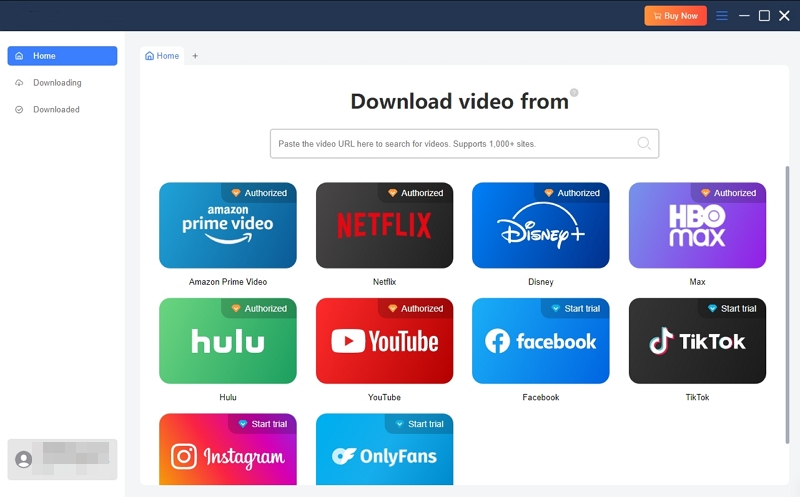Screen dimensions: 800x497
Task: Go to Home in the sidebar
Action: [62, 56]
